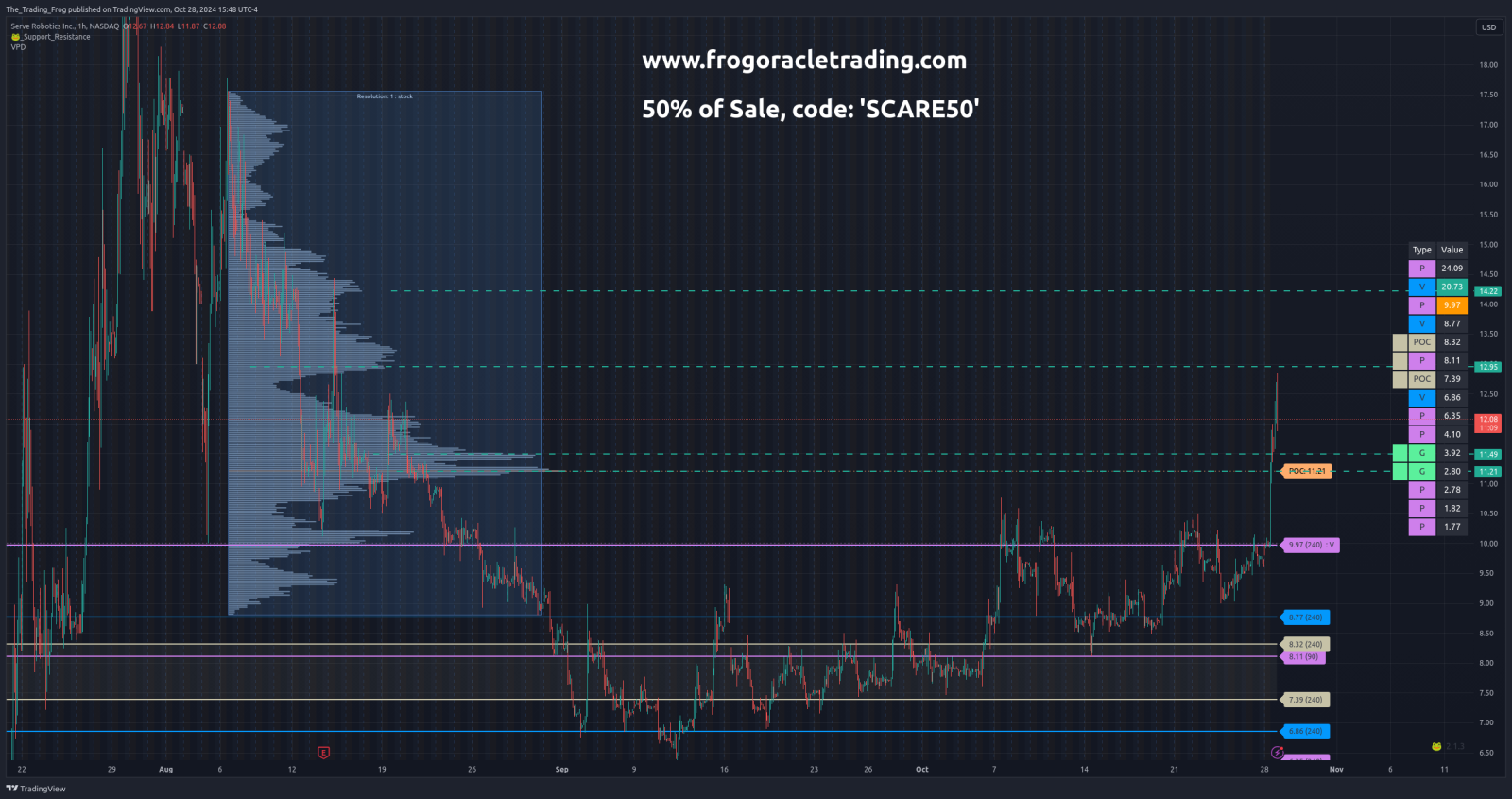1512x799 pixels.
Task: Click the purple 8.11 (90) level label
Action: tap(1303, 656)
